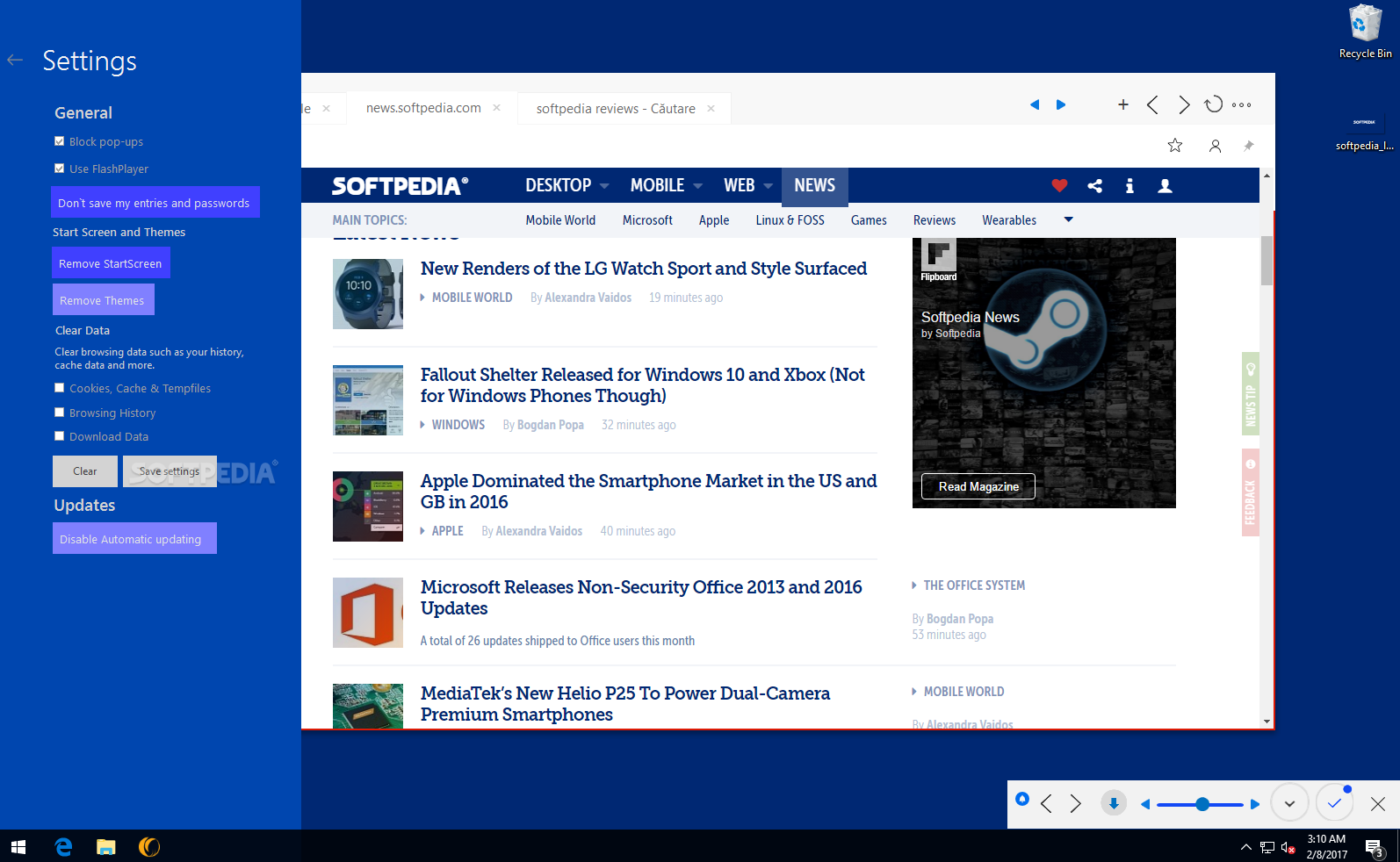This screenshot has height=862, width=1400.
Task: Open Softpedia user profile icon
Action: point(1165,185)
